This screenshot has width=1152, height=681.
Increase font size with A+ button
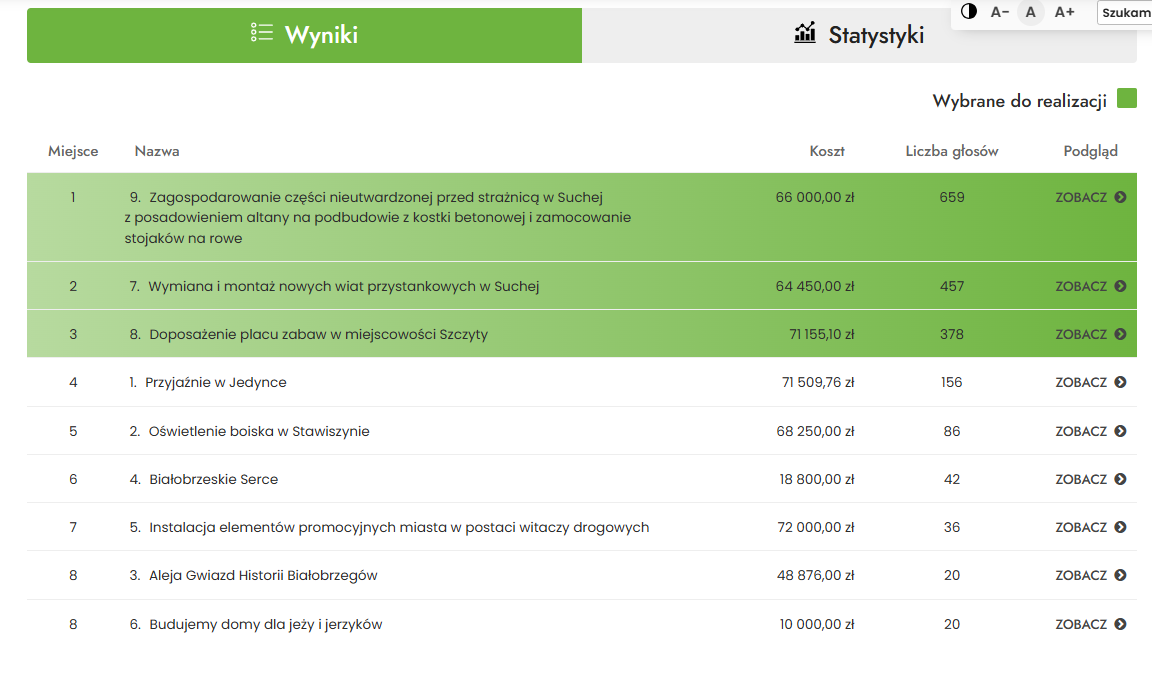(x=1064, y=12)
